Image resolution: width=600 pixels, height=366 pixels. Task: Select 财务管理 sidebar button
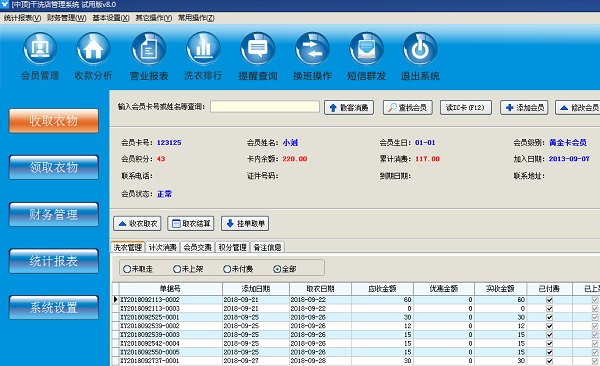54,214
